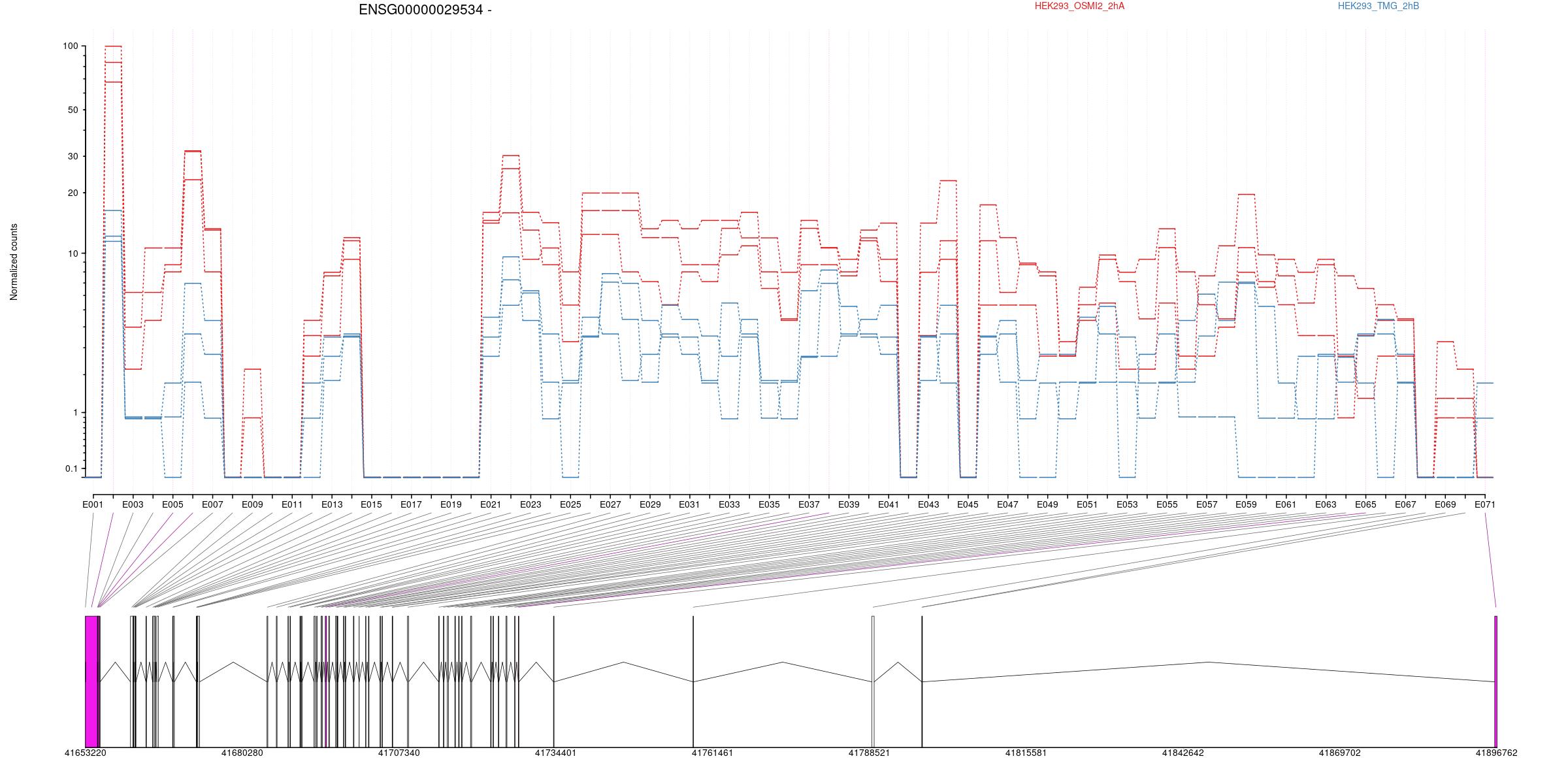This screenshot has width=1568, height=784.
Task: Click exon label E001
Action: [93, 504]
